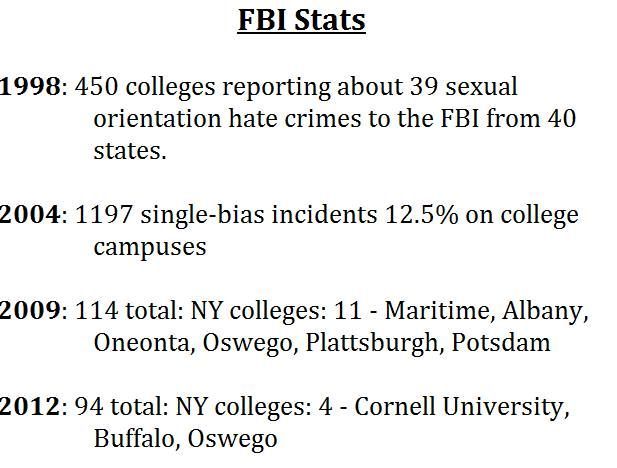The width and height of the screenshot is (617, 468).
Task: Click the word 'campuses'
Action: point(150,249)
